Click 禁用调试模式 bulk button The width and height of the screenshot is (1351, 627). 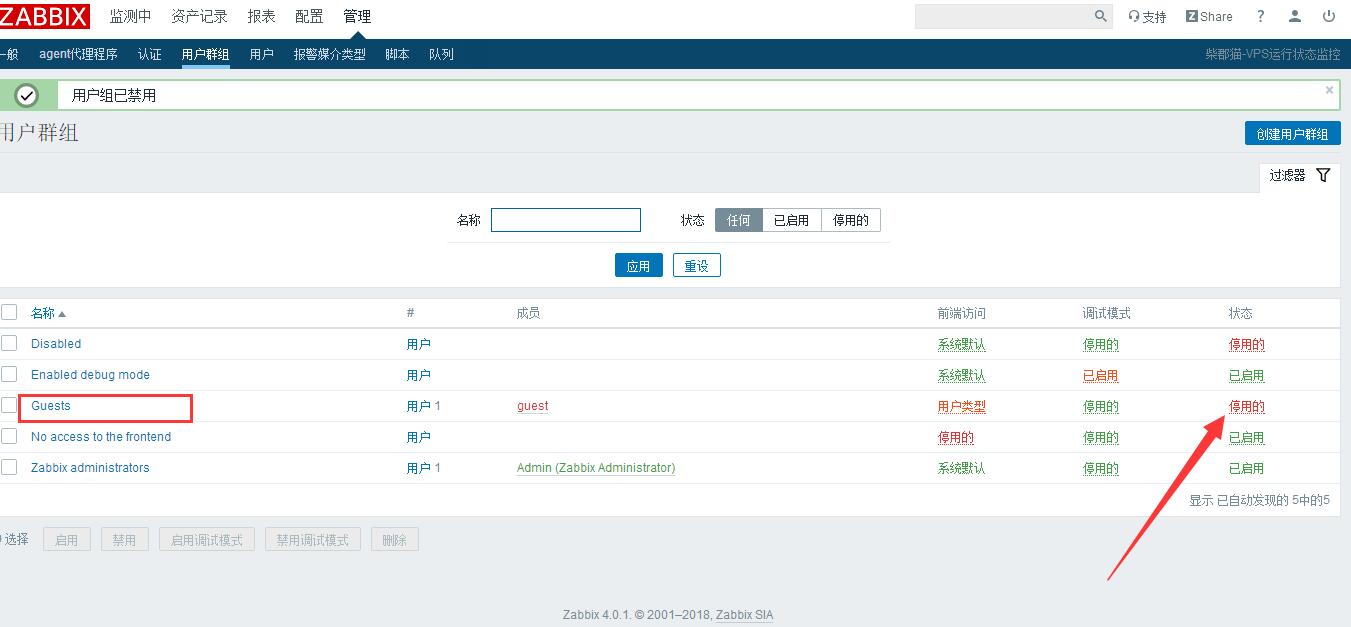tap(313, 540)
